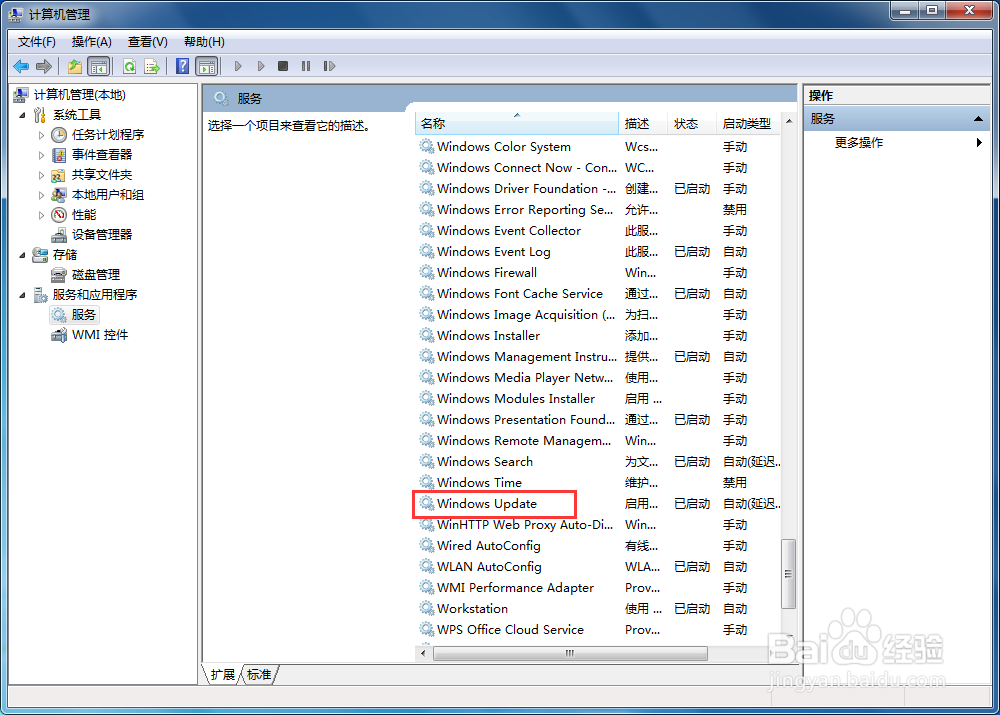The height and width of the screenshot is (715, 1000).
Task: Click the Forward arrow toolbar icon
Action: (44, 66)
